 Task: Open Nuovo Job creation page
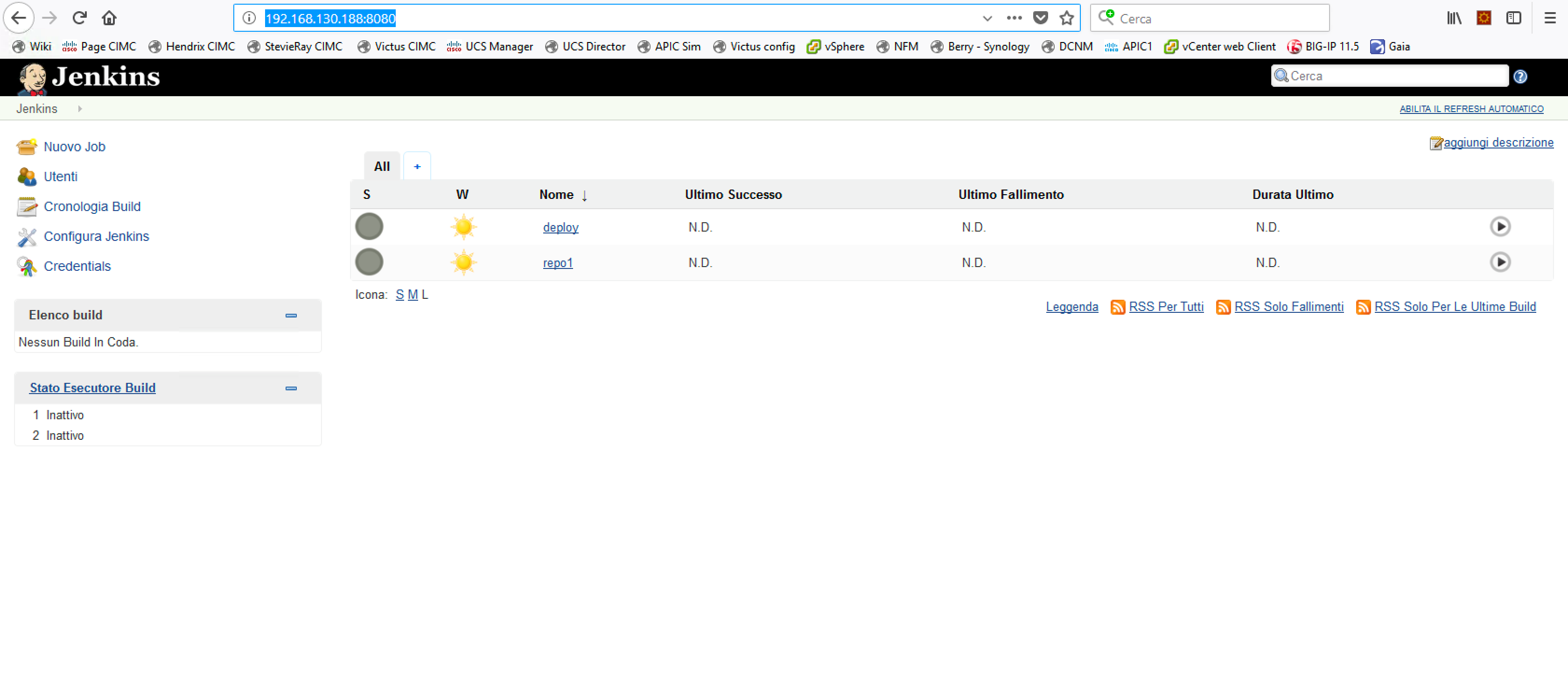(x=74, y=146)
